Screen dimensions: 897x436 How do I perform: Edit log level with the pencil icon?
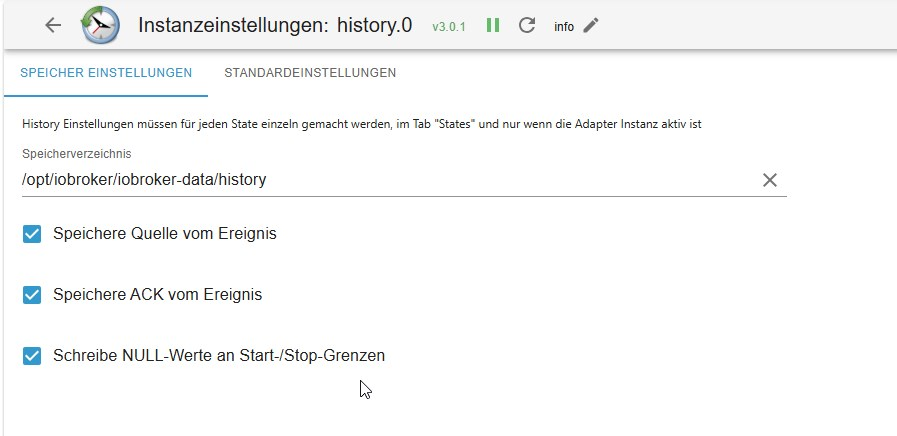tap(591, 26)
